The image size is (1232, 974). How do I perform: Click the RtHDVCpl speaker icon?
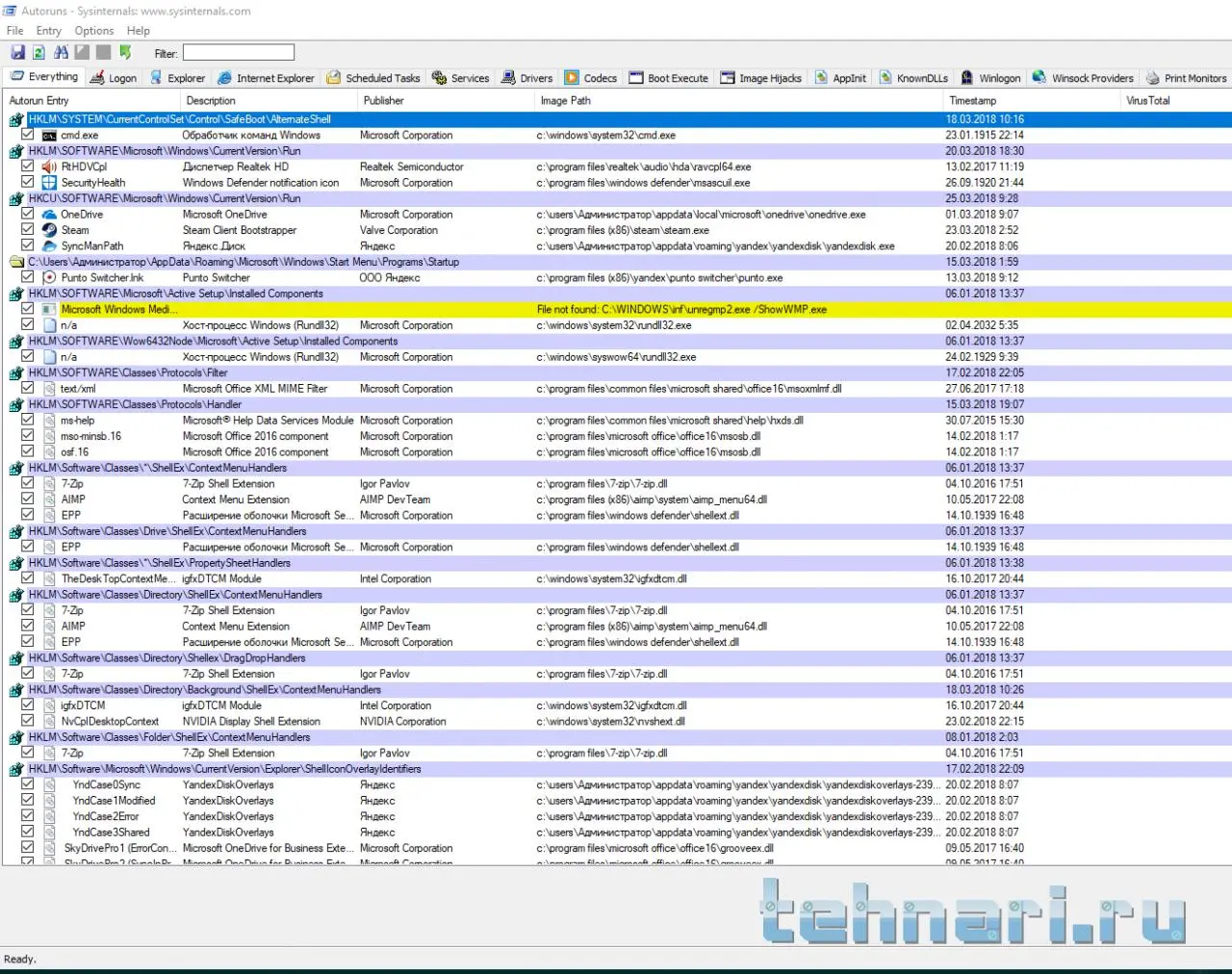[49, 167]
